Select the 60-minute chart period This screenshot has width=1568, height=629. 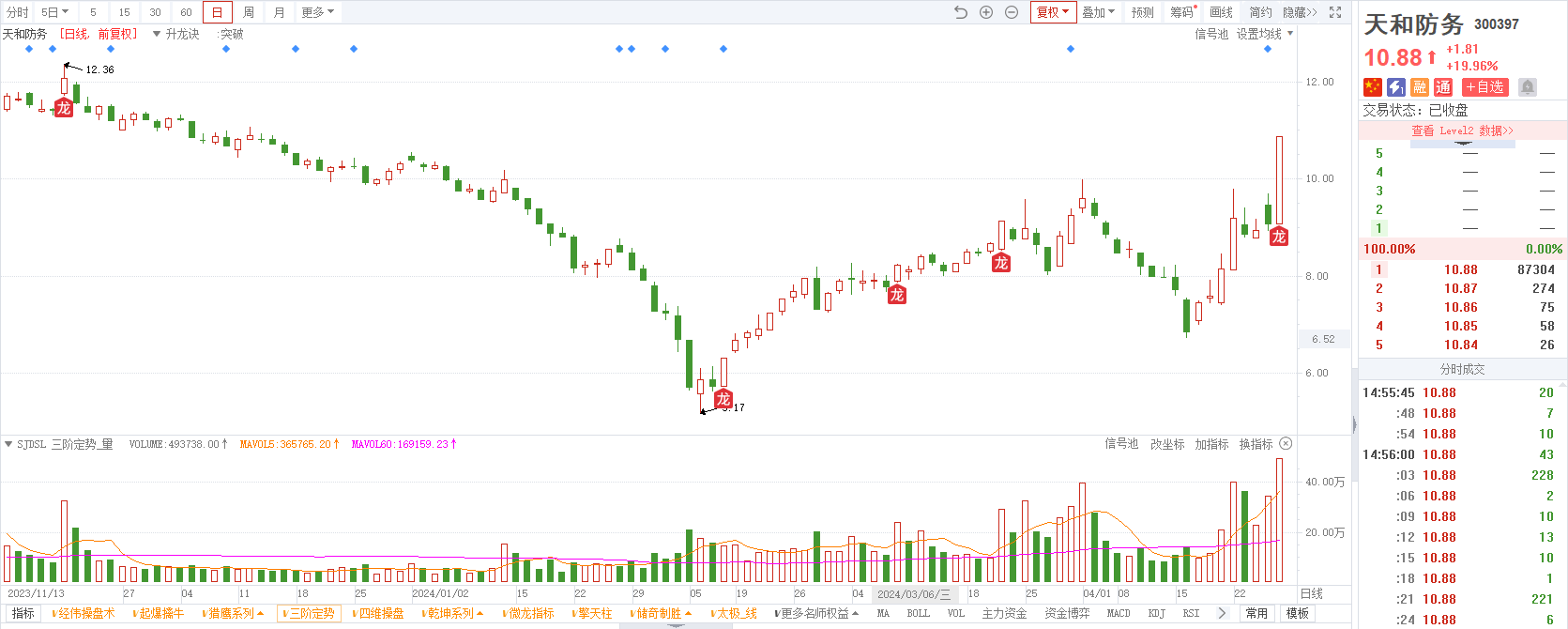186,12
